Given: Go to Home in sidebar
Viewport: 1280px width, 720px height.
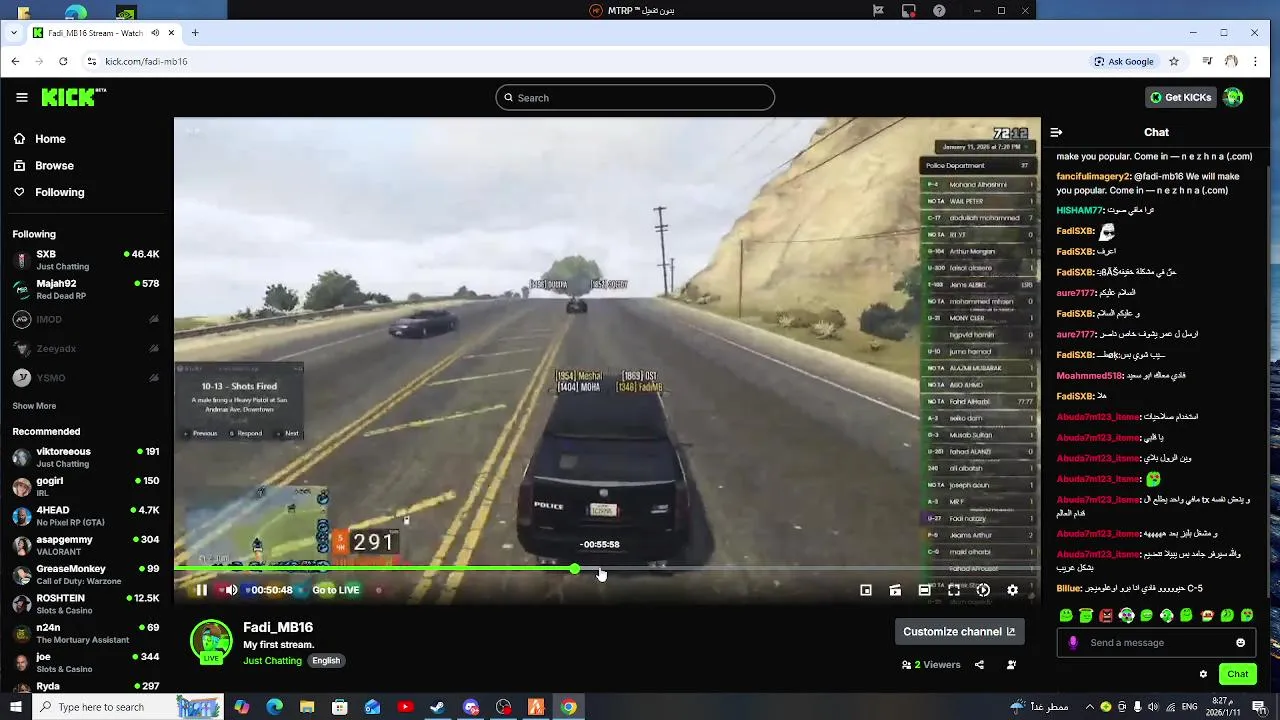Looking at the screenshot, I should tap(40, 139).
